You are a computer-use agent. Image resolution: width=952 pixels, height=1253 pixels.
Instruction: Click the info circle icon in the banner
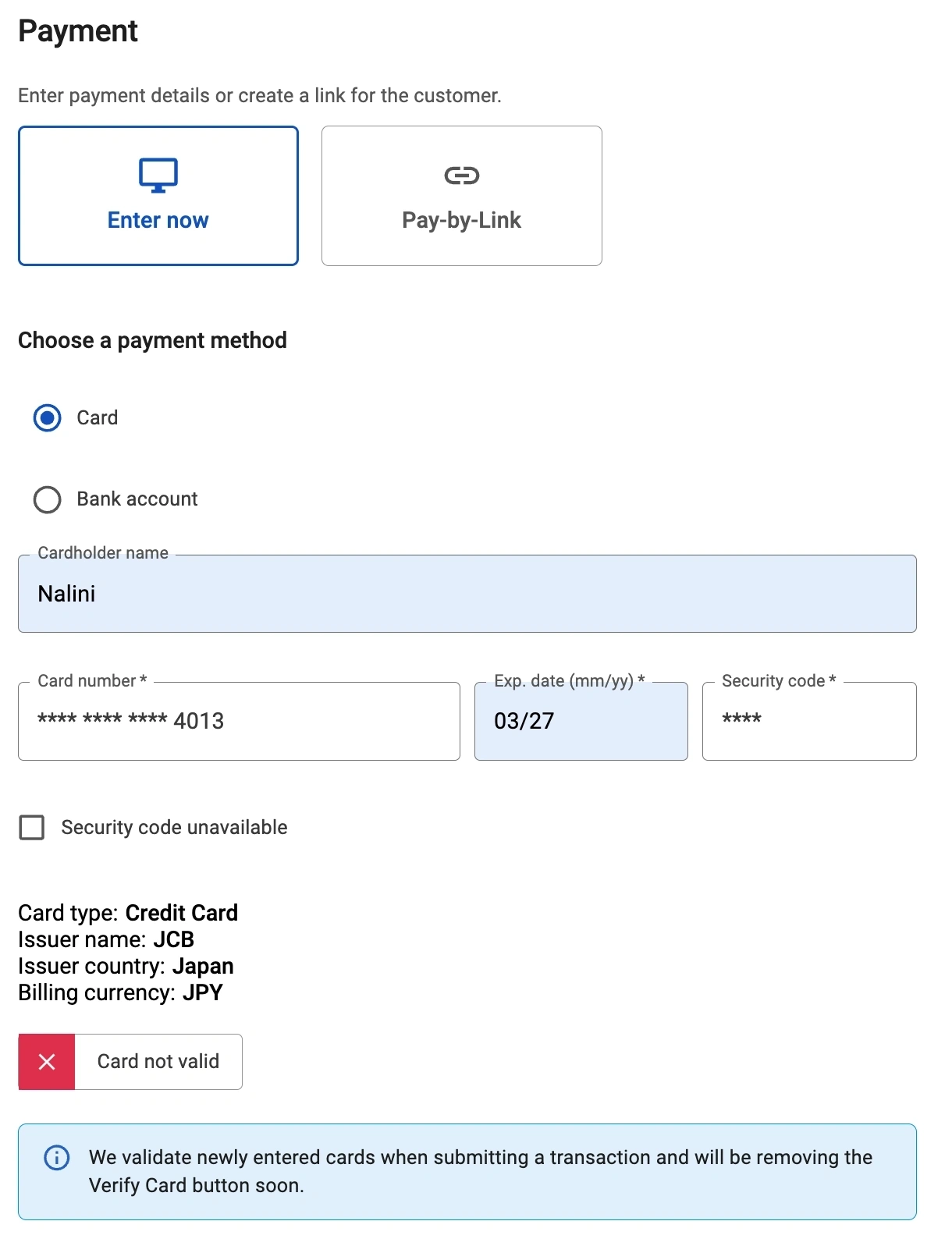57,1157
